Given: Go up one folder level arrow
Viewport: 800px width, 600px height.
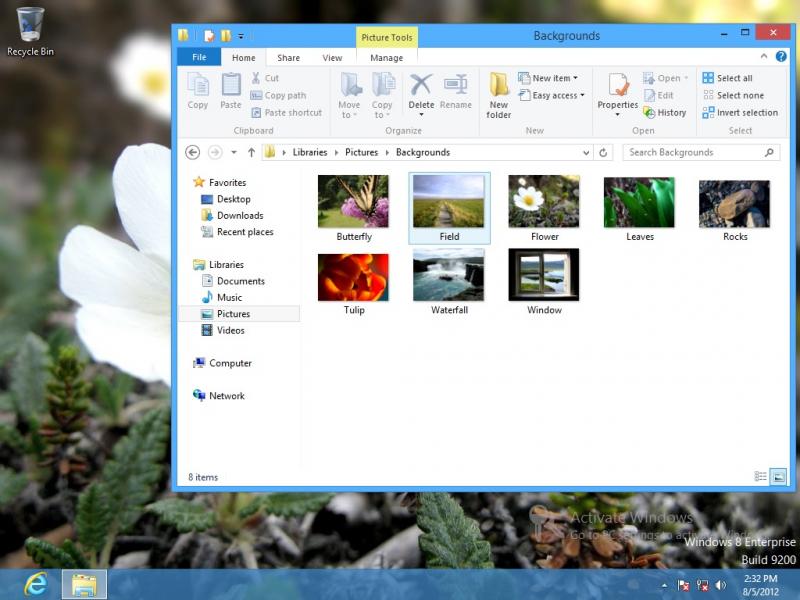Looking at the screenshot, I should click(251, 153).
